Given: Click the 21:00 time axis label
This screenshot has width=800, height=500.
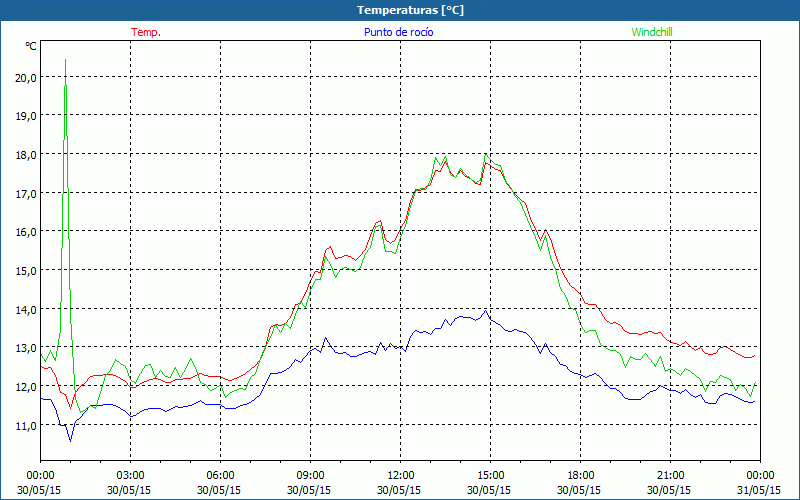Looking at the screenshot, I should [x=670, y=476].
